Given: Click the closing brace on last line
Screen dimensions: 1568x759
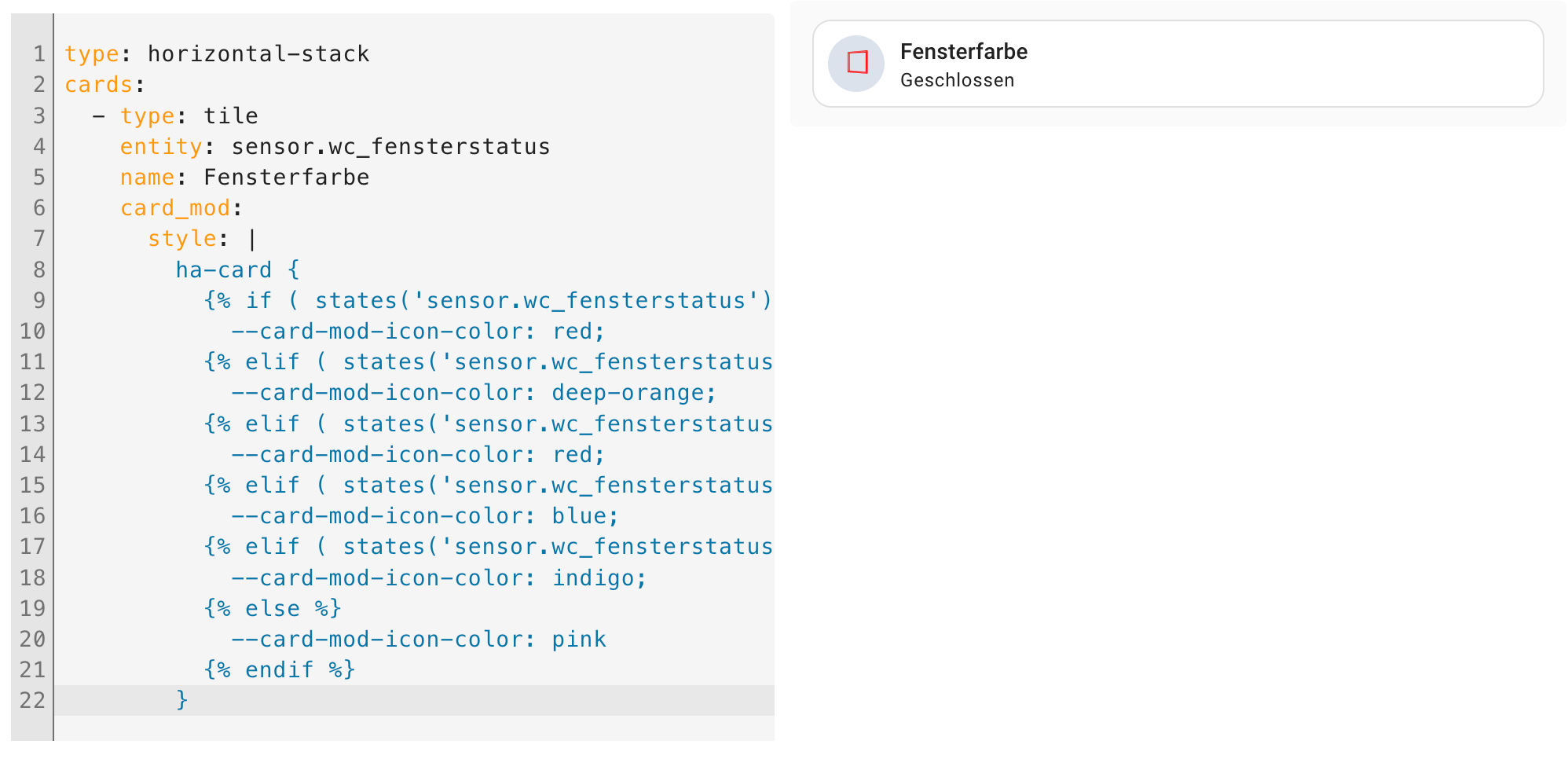Looking at the screenshot, I should click(x=182, y=699).
